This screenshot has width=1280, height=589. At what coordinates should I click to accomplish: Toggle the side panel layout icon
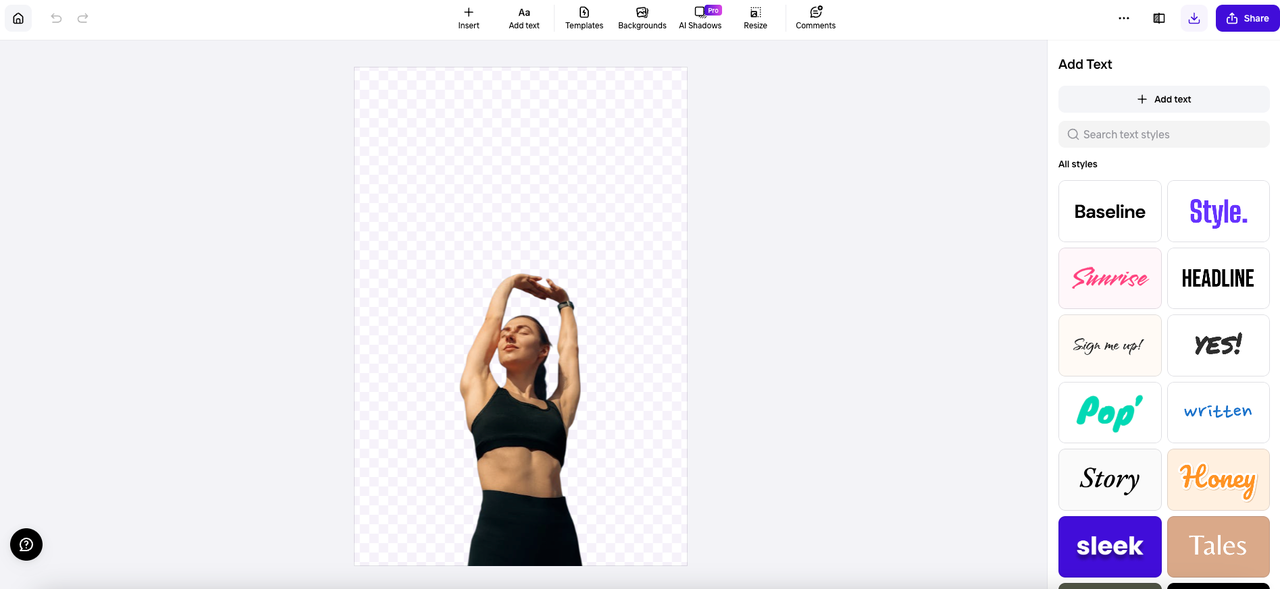coord(1159,18)
